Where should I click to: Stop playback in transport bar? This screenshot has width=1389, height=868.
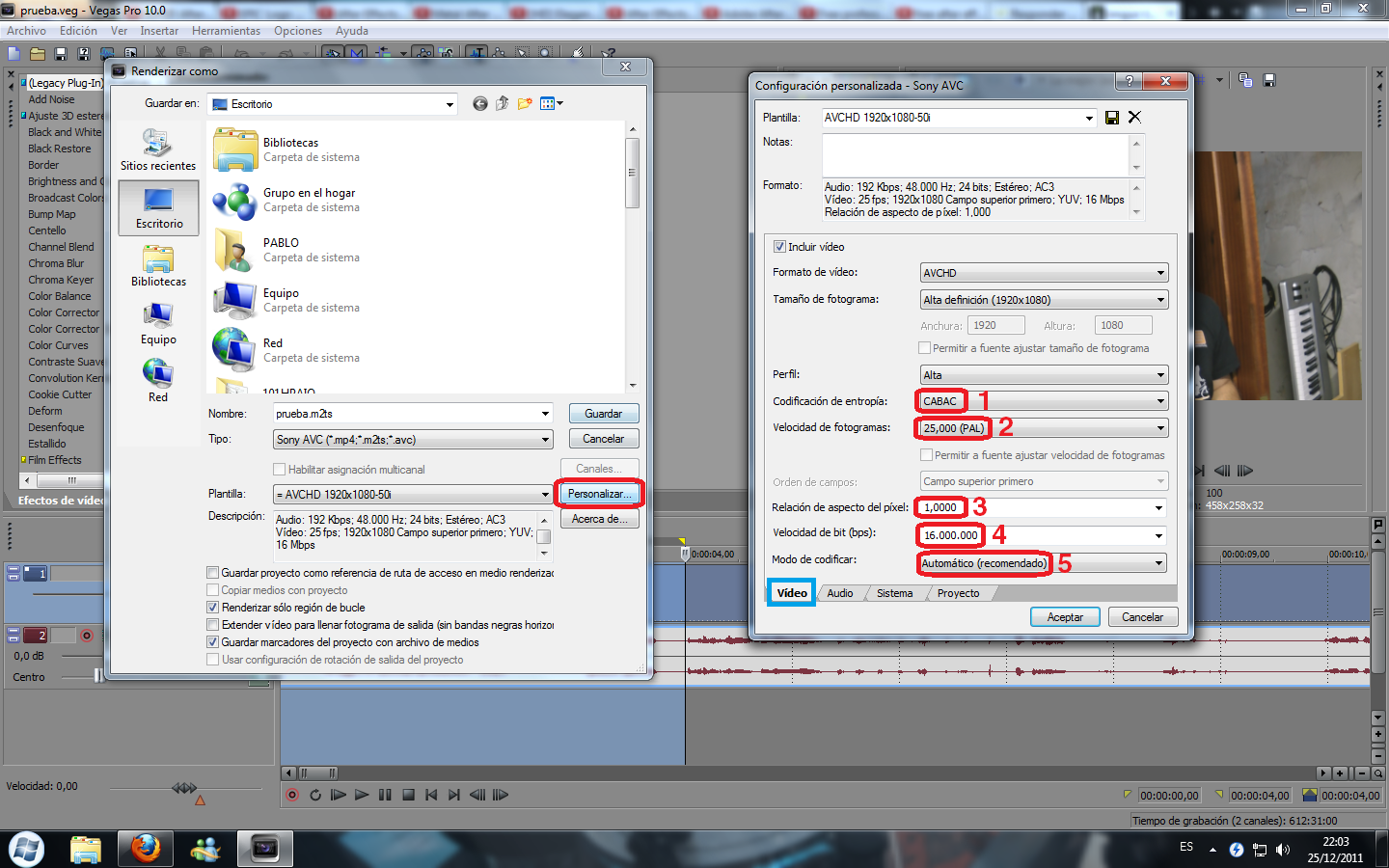[x=408, y=795]
